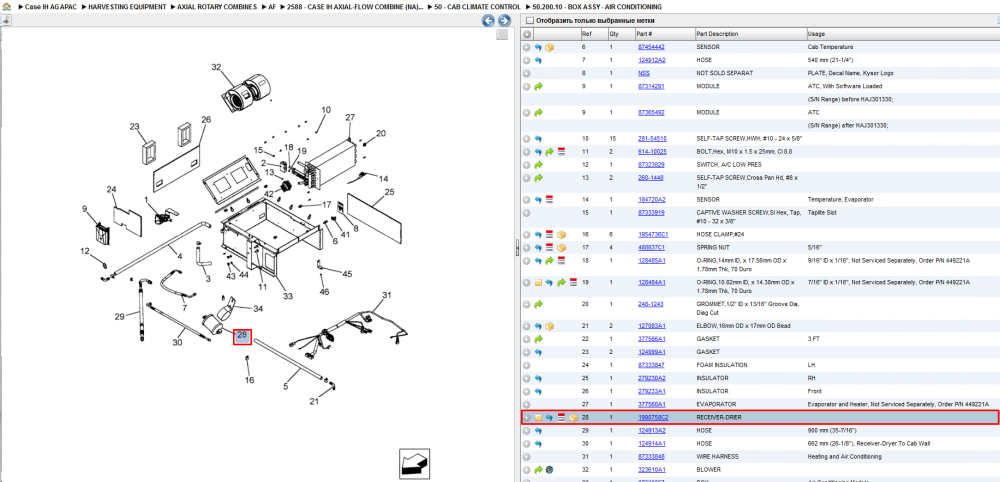1000x482 pixels.
Task: Click the package icon in ELBOW row 21
Action: (x=549, y=326)
